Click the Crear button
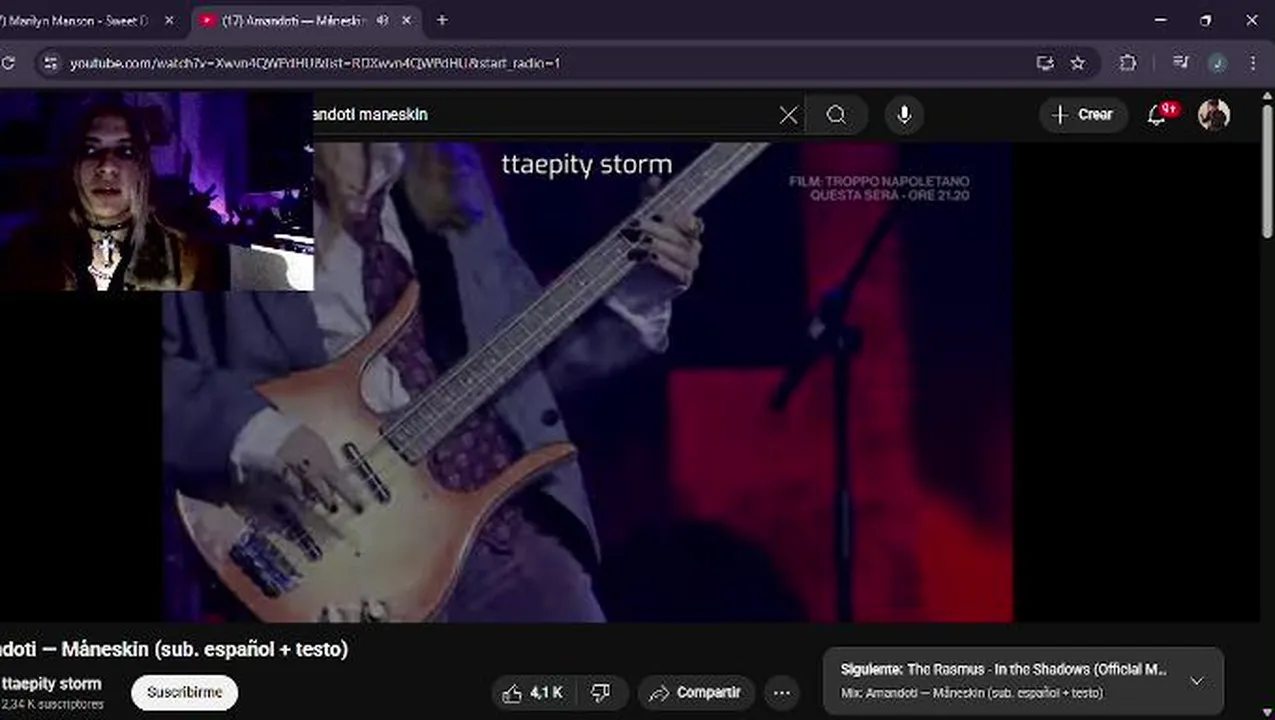The image size is (1275, 720). pos(1083,115)
